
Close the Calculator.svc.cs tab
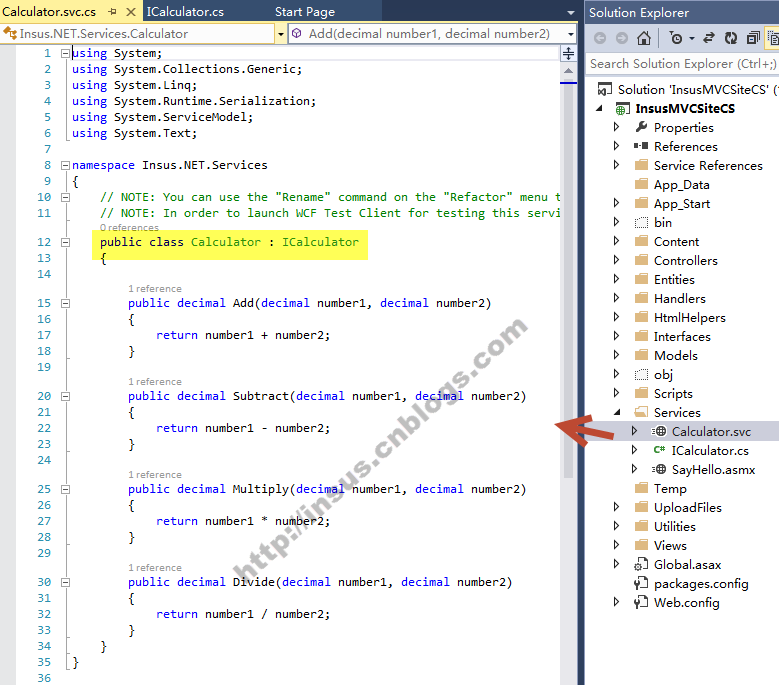(x=131, y=11)
